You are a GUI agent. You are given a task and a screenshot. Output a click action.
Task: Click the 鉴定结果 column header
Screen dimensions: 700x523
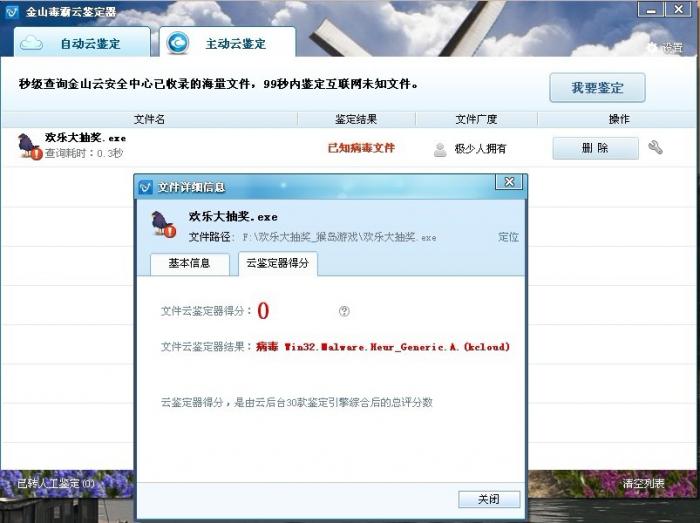[x=356, y=119]
